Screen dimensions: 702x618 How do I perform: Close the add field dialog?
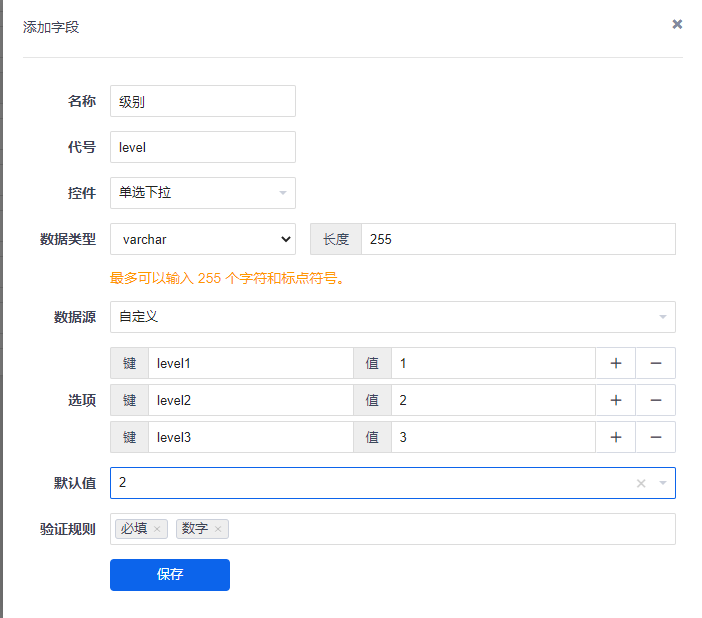[x=677, y=24]
